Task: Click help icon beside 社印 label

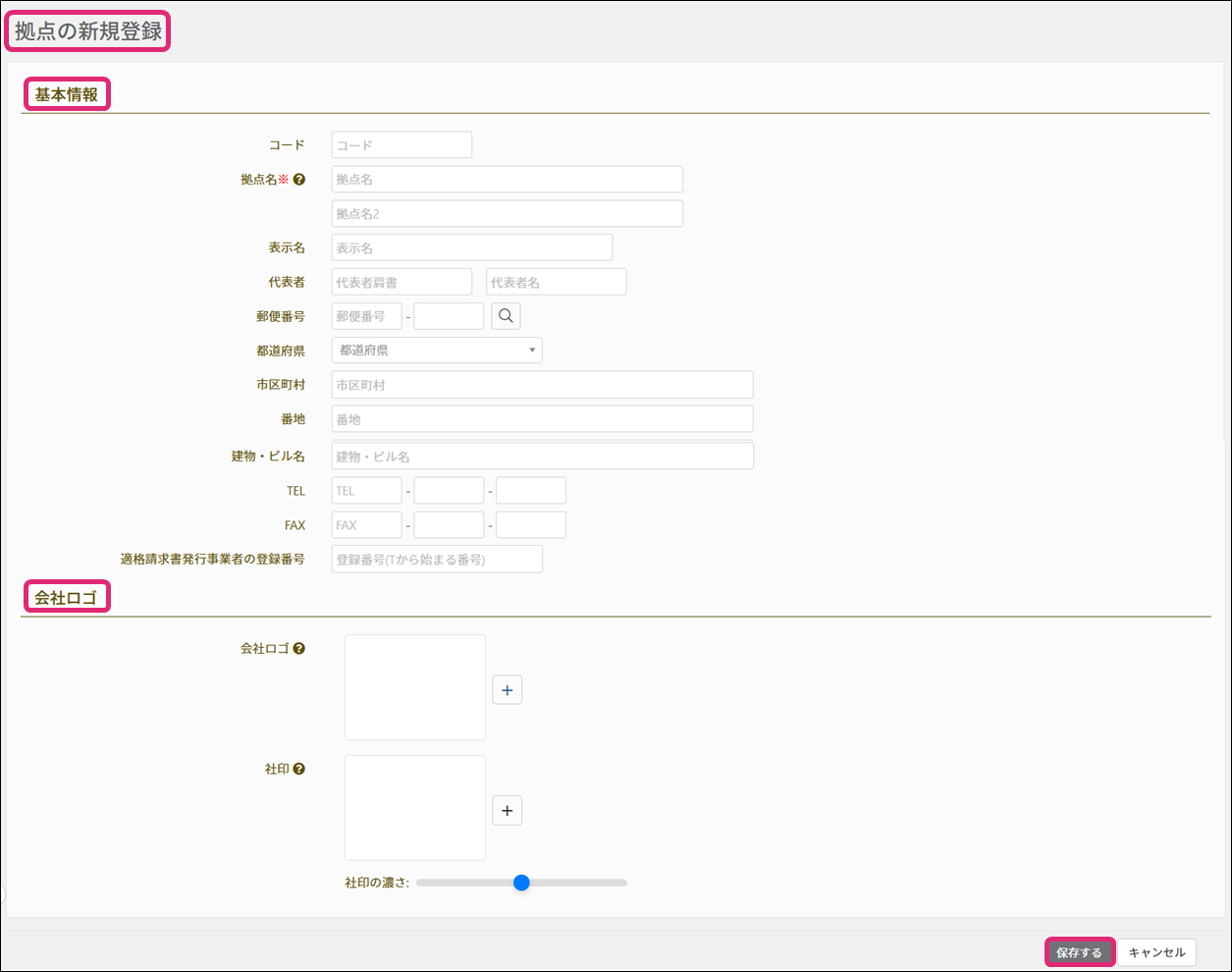Action: (299, 770)
